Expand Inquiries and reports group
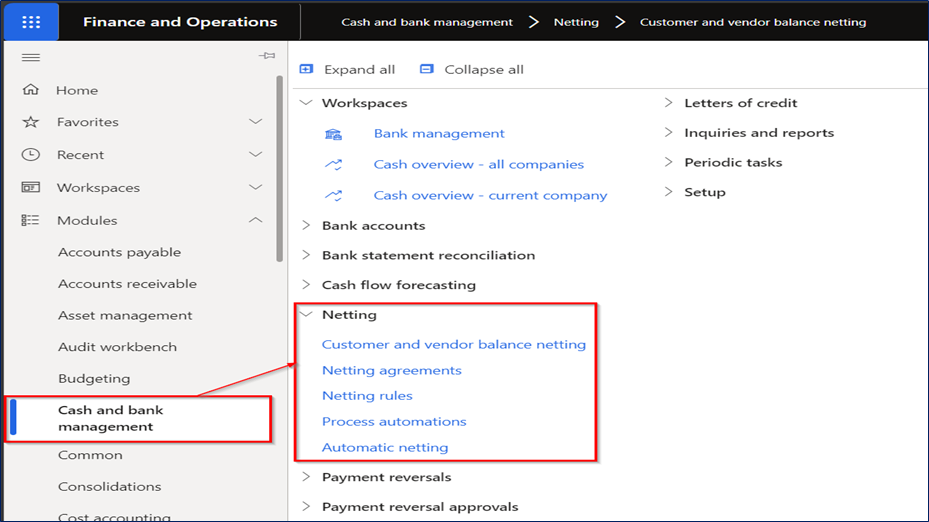 pos(669,132)
